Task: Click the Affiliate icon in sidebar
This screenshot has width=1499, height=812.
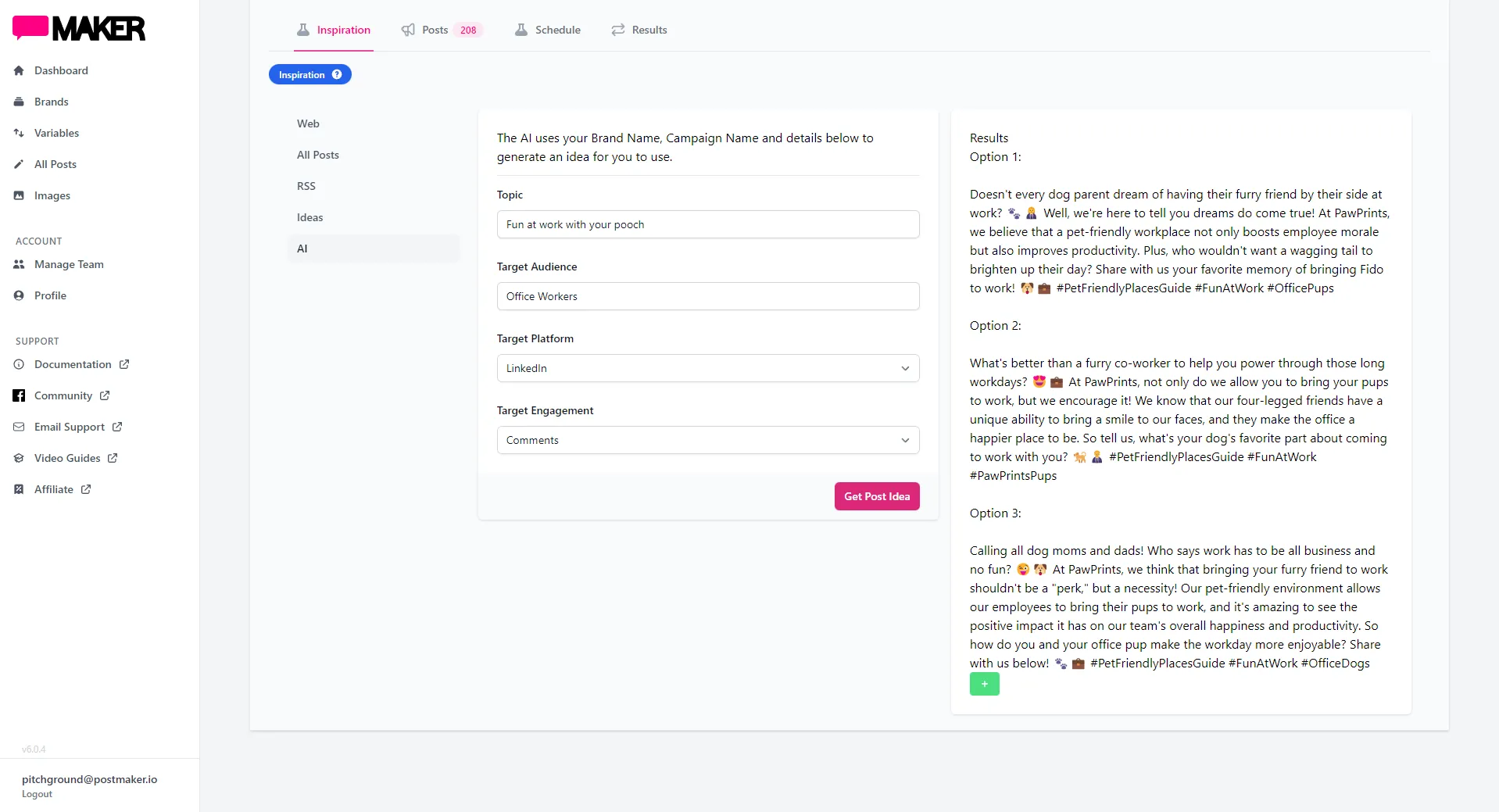Action: pyautogui.click(x=19, y=489)
